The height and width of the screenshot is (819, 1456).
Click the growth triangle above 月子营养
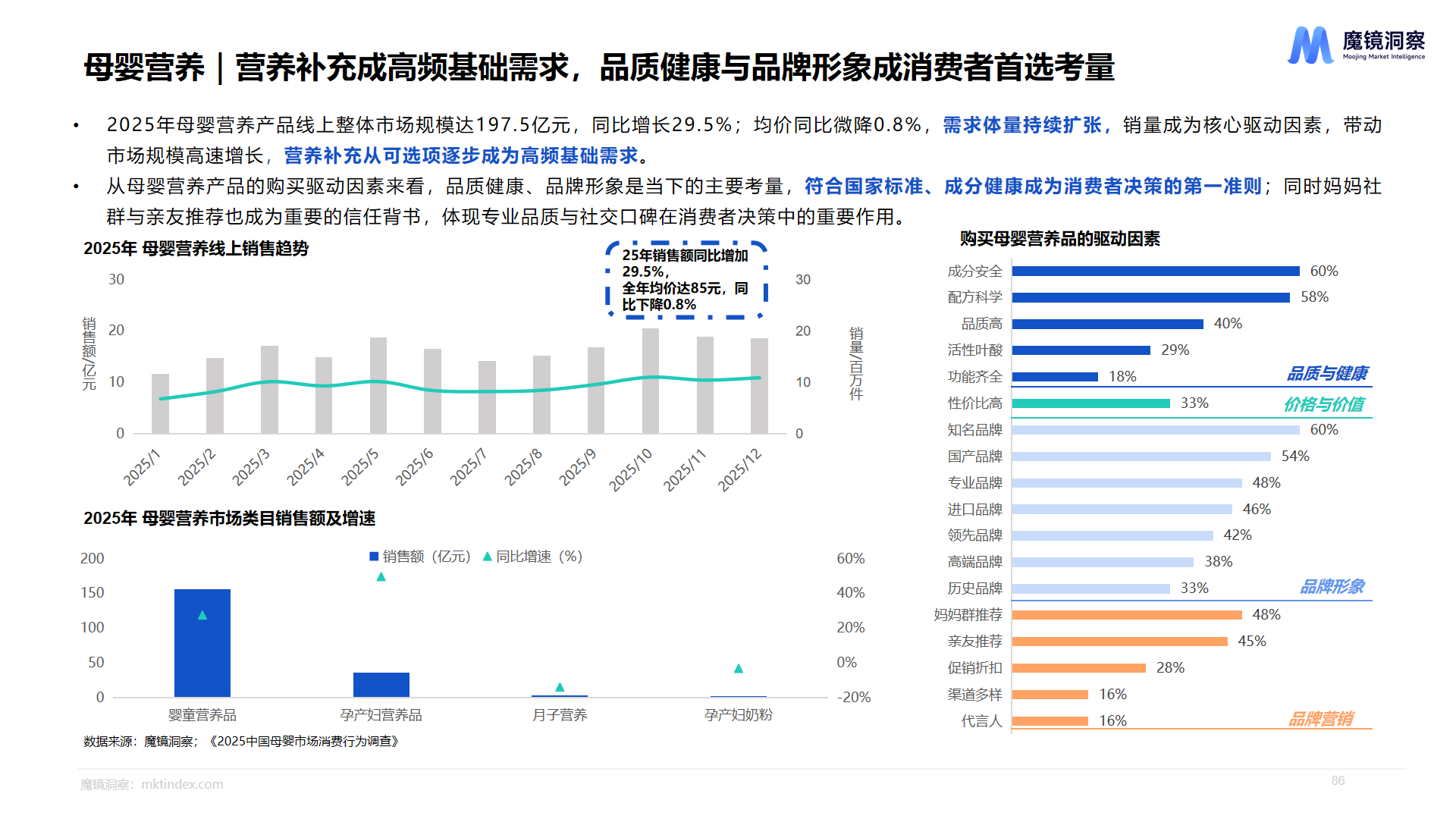click(x=560, y=687)
